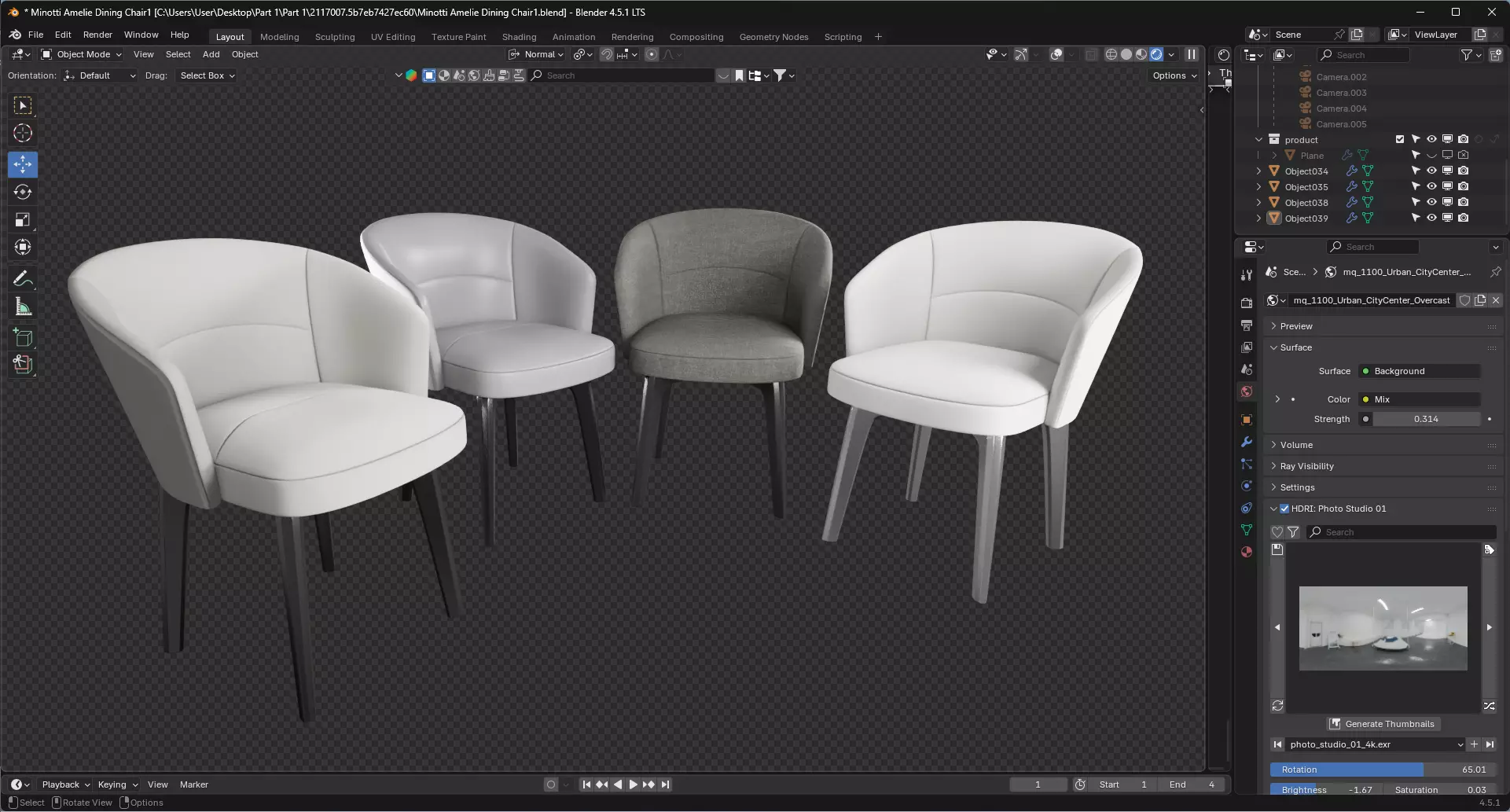Open the timeline Keying popover
Viewport: 1510px width, 812px height.
[118, 784]
